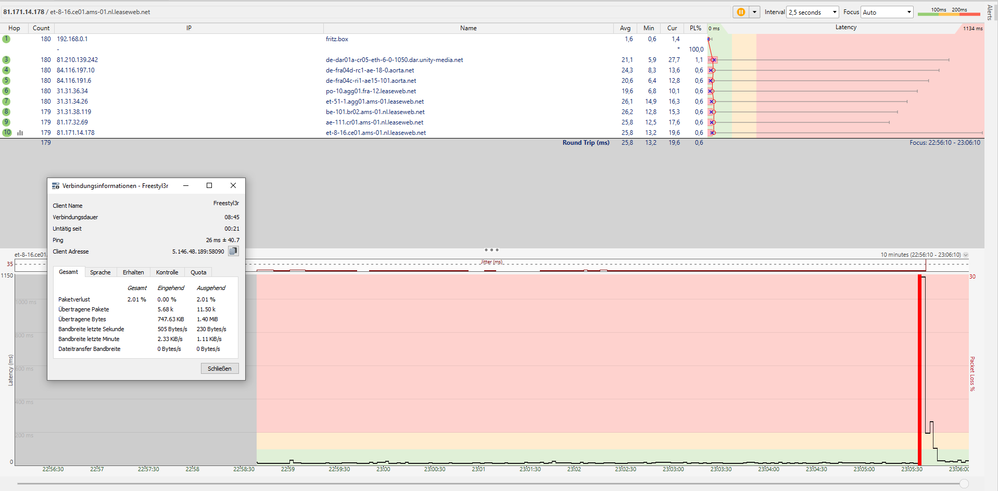Image resolution: width=998 pixels, height=491 pixels.
Task: Select the IP 81.210.139.242
Action: tap(77, 60)
